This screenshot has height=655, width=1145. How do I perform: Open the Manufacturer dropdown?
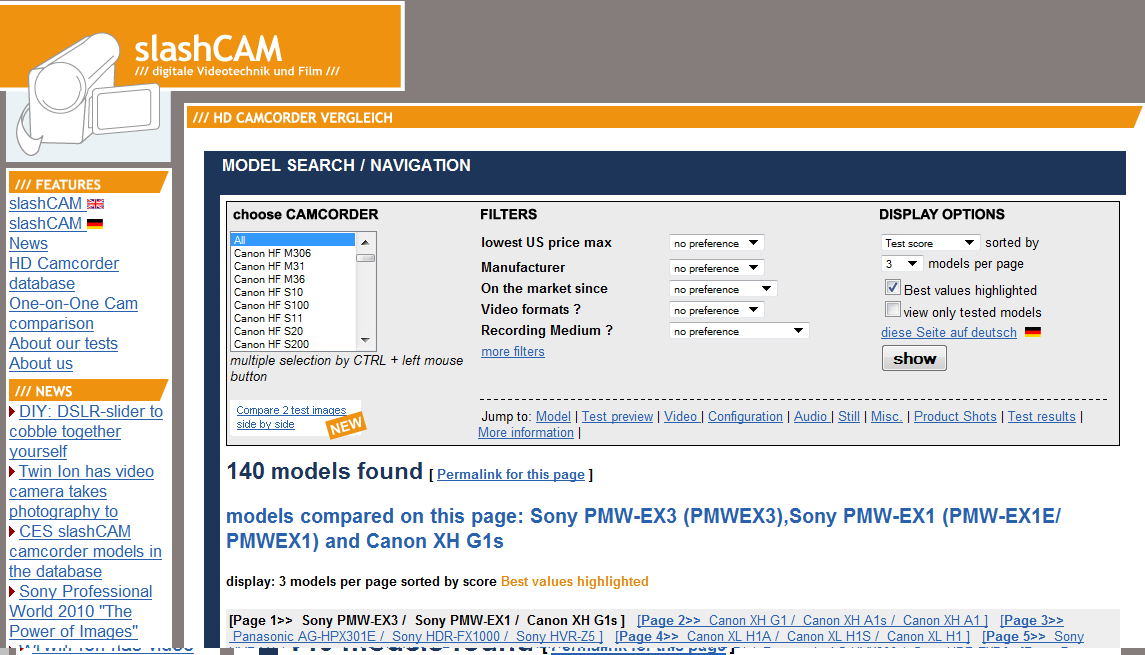[716, 268]
